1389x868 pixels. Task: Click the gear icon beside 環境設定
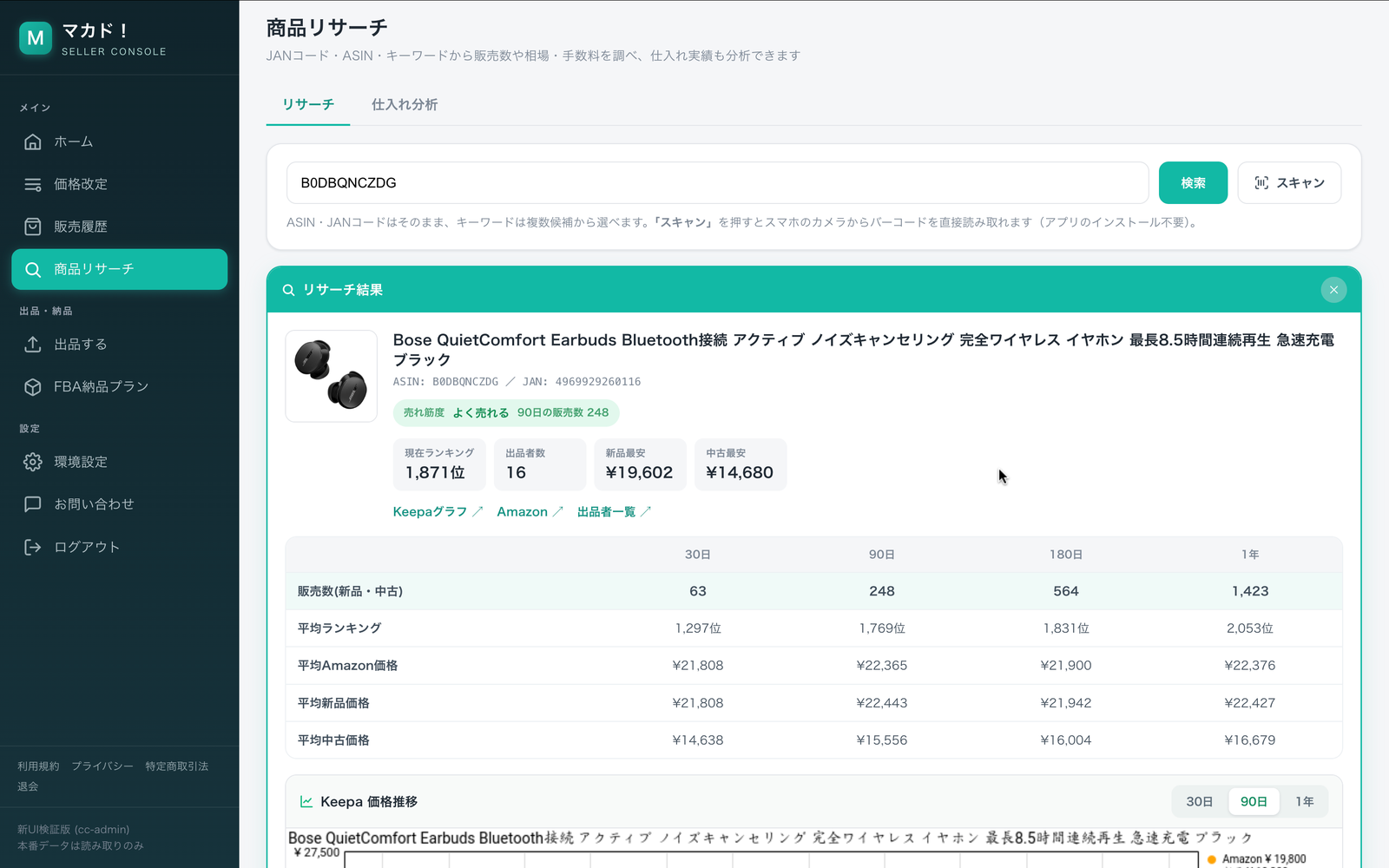(33, 462)
